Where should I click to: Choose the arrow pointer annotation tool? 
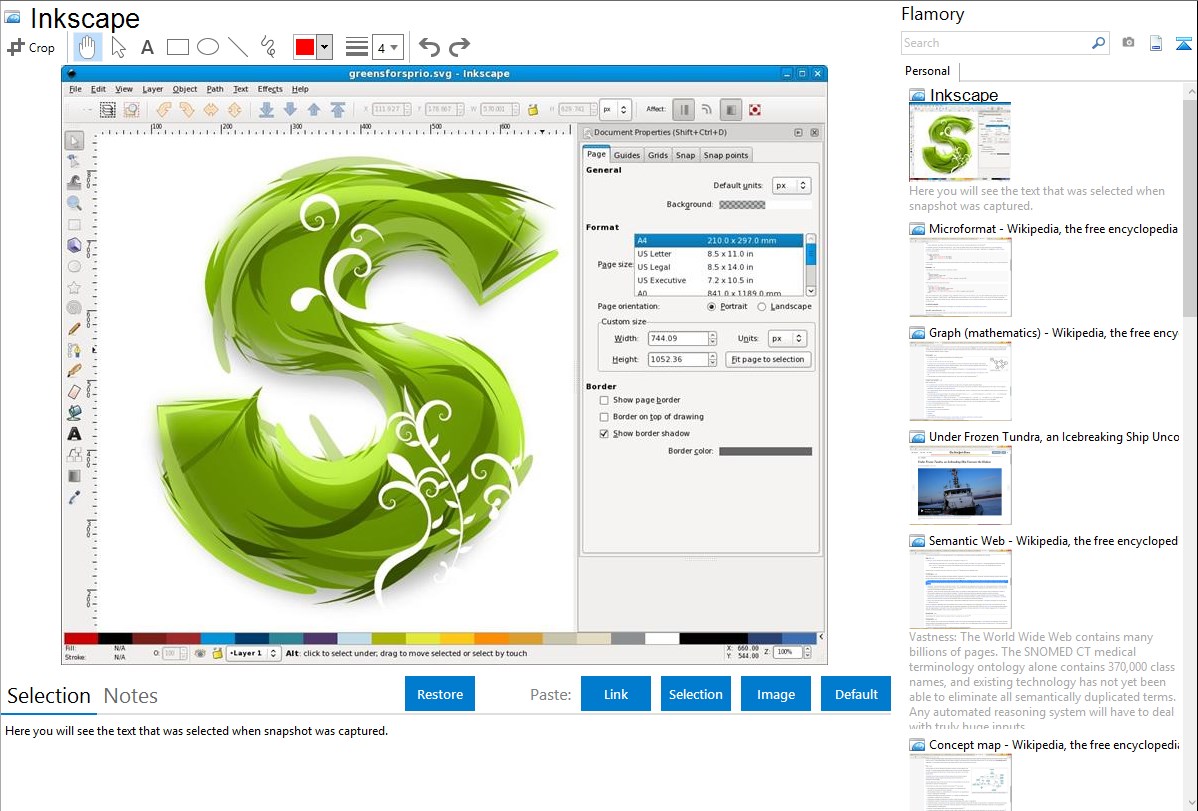[x=118, y=47]
